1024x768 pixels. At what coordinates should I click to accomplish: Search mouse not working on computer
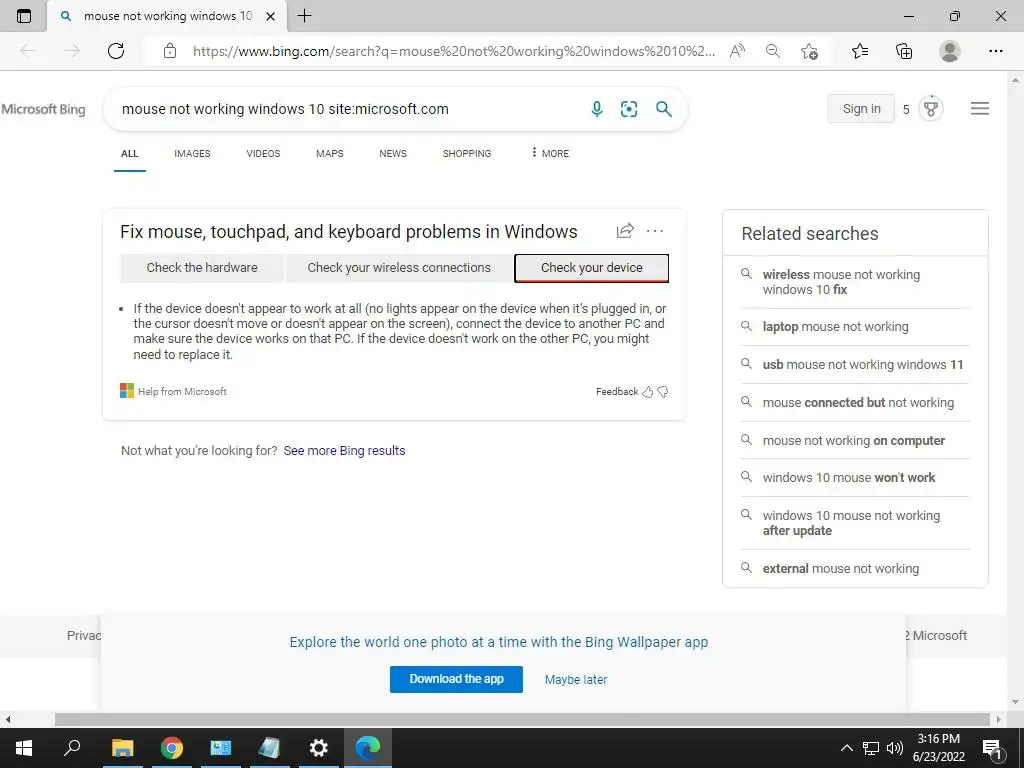854,440
